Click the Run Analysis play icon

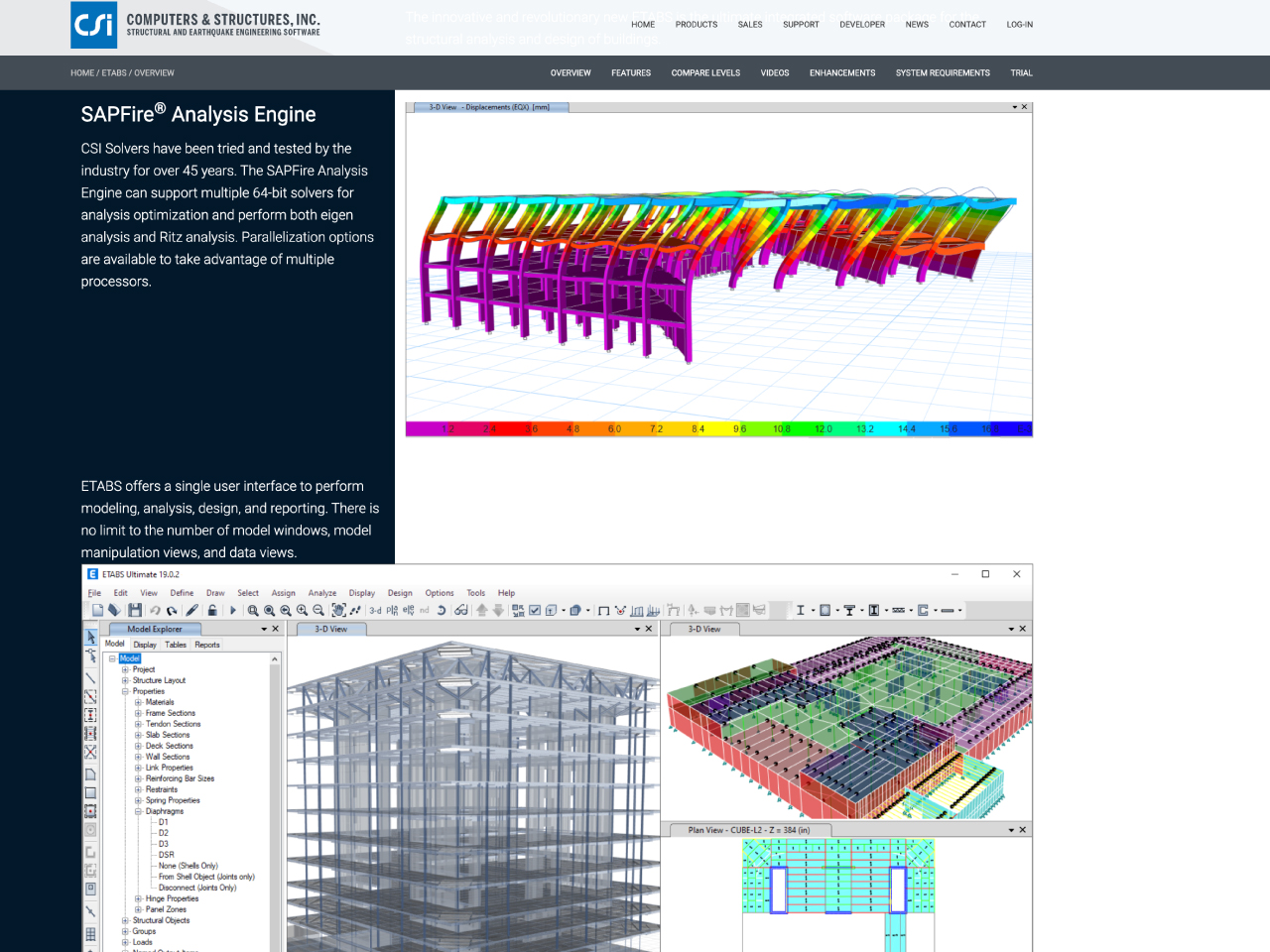[233, 610]
